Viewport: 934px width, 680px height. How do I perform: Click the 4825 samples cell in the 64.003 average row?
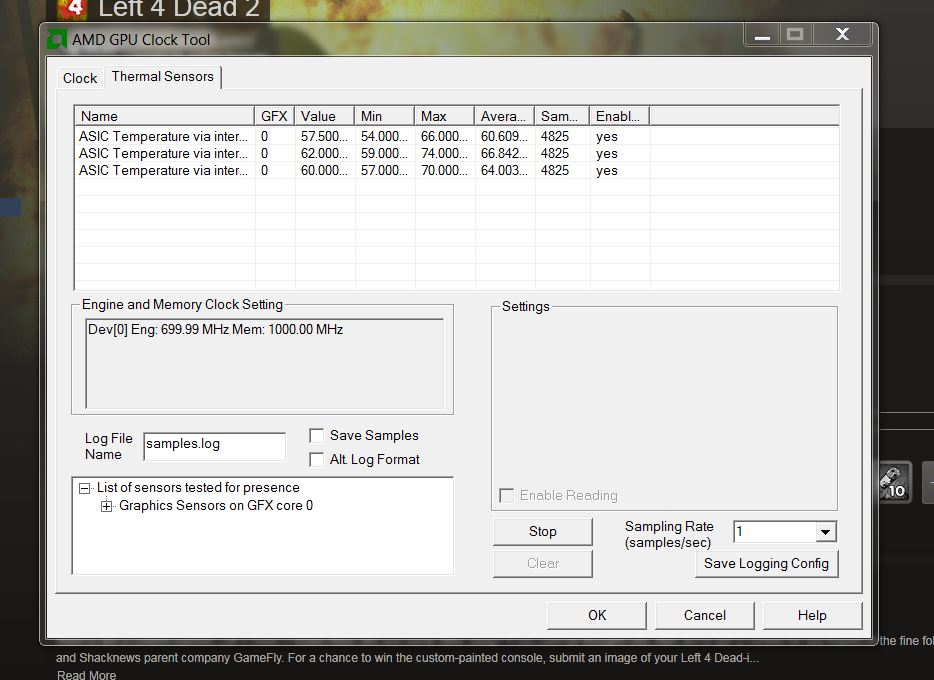coord(555,171)
